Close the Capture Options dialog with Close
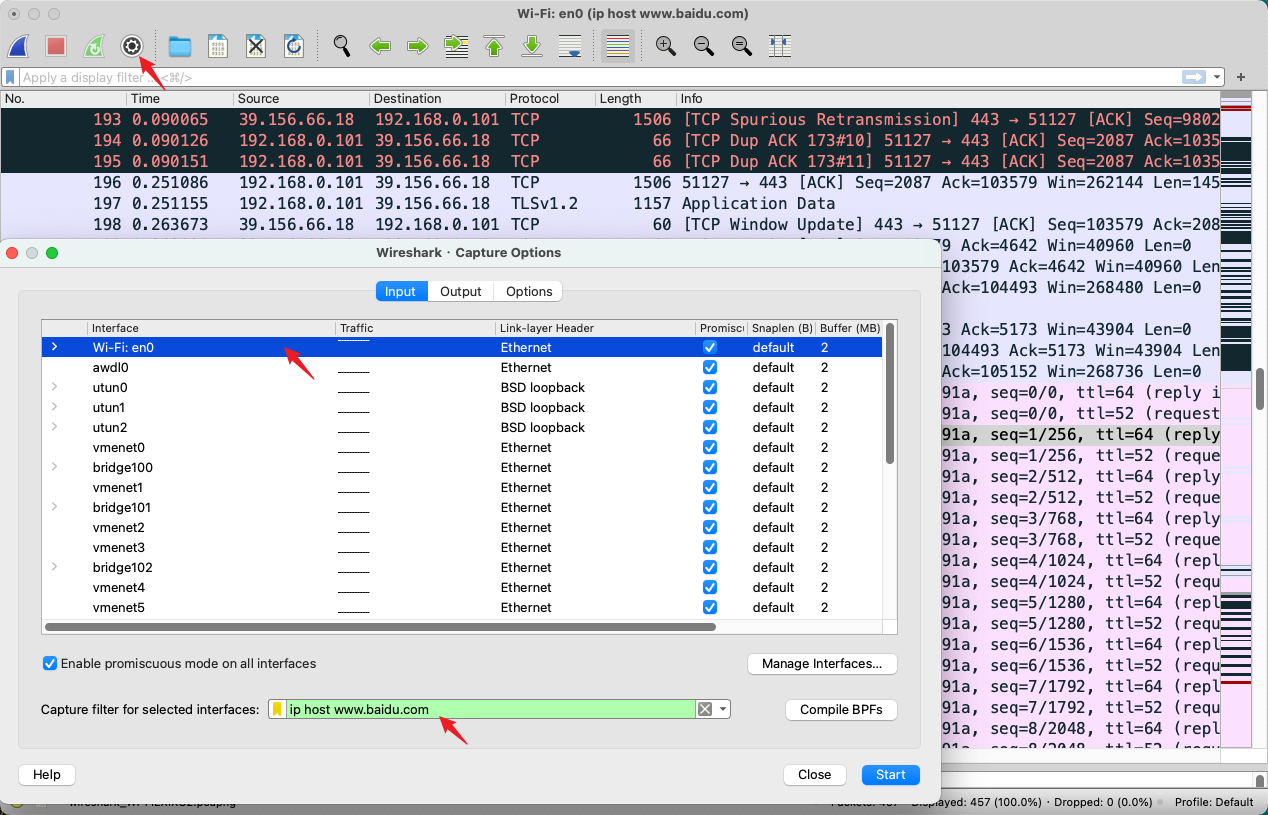The width and height of the screenshot is (1268, 815). (815, 774)
